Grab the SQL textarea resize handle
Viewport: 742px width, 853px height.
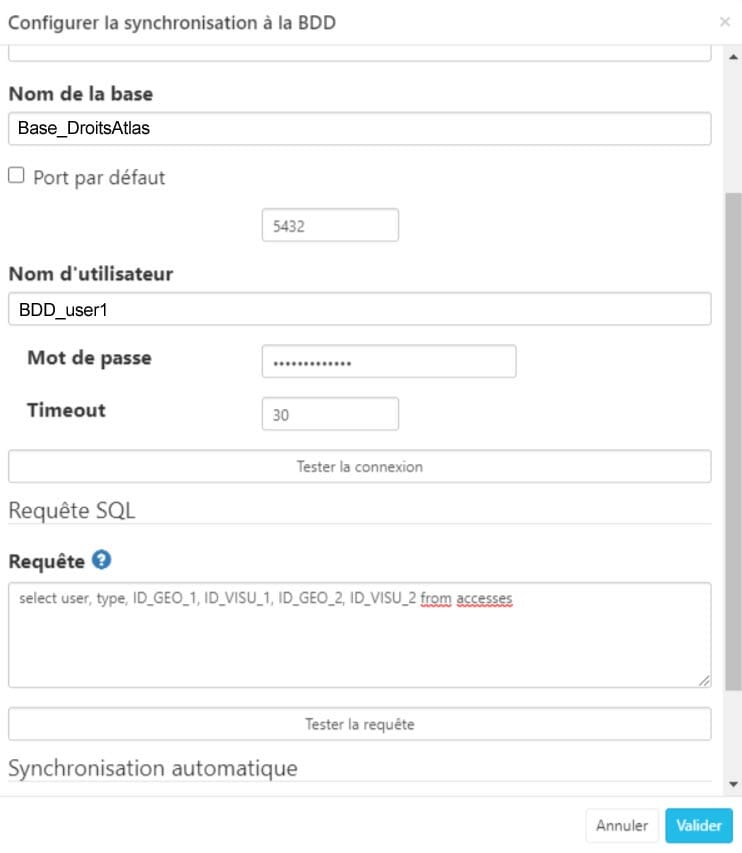coord(704,680)
